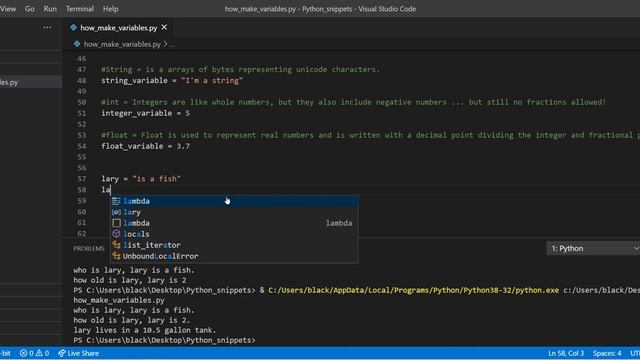The height and width of the screenshot is (360, 640).
Task: Click the Spaces: 4 indentation setting
Action: (x=607, y=353)
